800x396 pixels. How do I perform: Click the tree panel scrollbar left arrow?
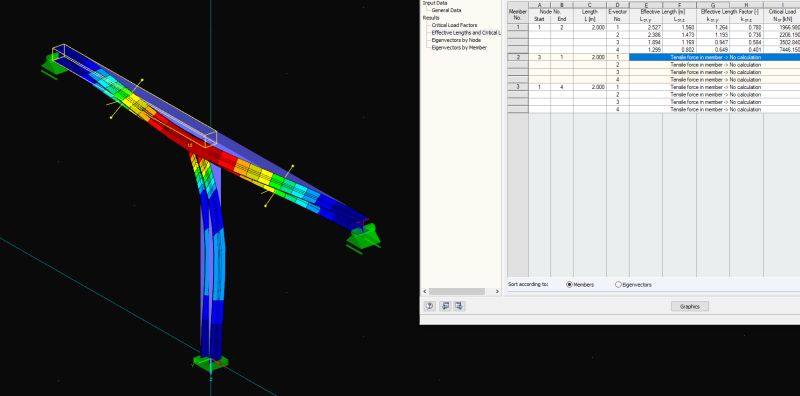click(425, 291)
